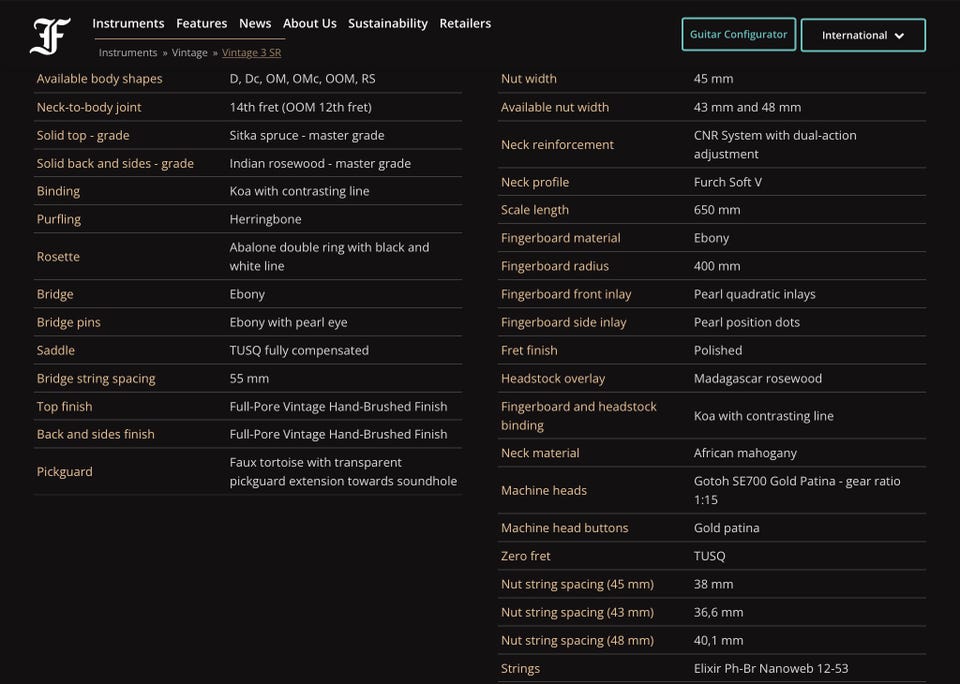
Task: Select 'Abalone double ring' rosette value
Action: [x=329, y=257]
